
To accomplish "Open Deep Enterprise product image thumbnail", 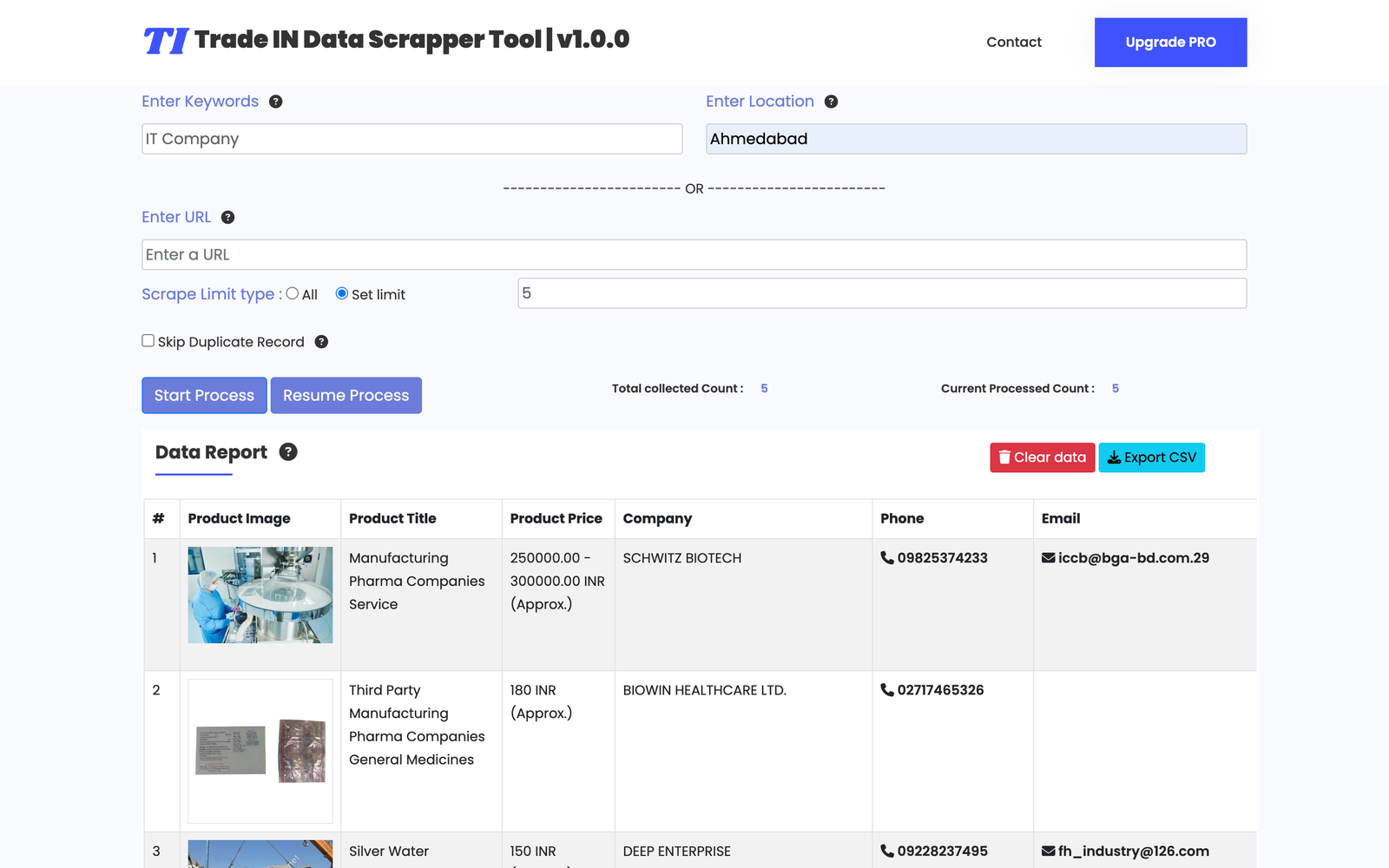I will pyautogui.click(x=260, y=854).
